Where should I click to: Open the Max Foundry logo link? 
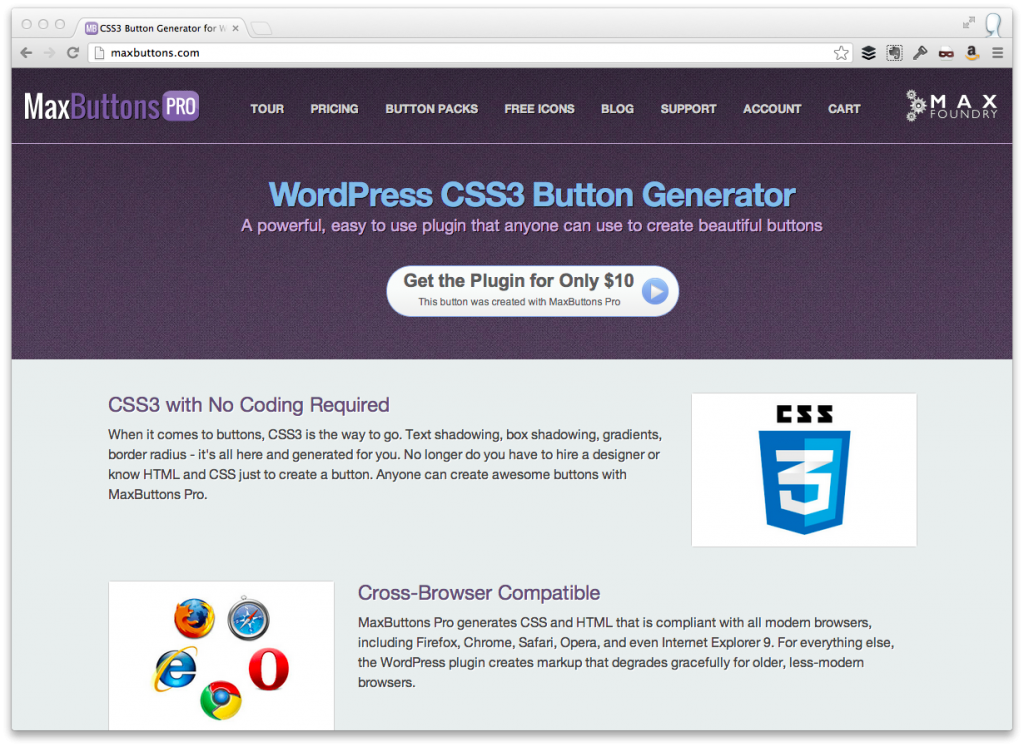pyautogui.click(x=952, y=106)
